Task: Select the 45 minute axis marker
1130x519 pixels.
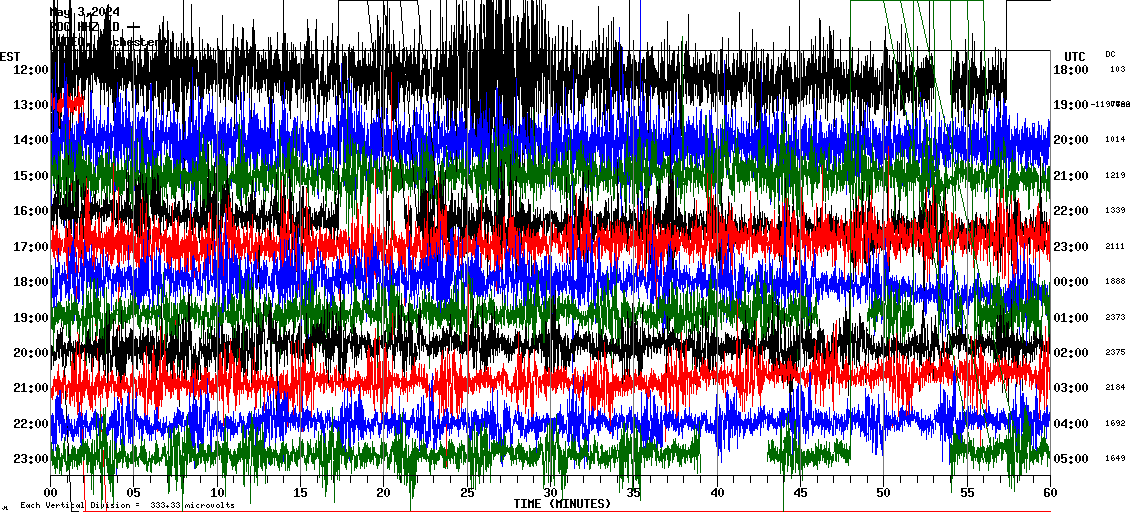Action: click(x=800, y=493)
